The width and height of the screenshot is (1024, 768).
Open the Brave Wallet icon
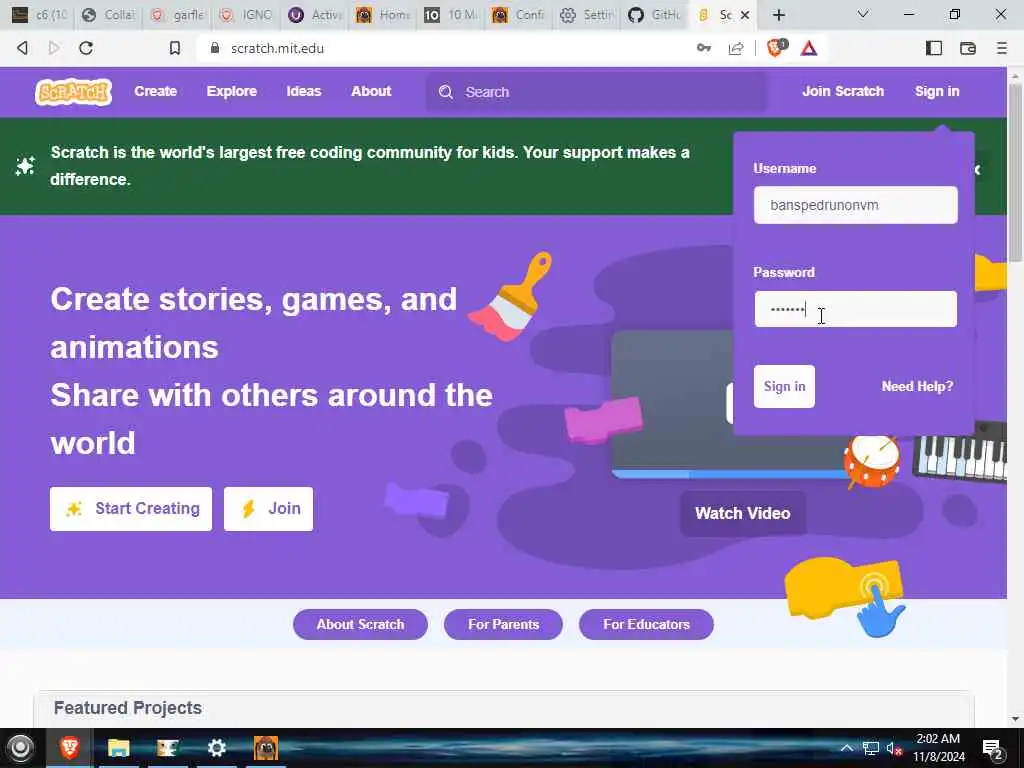[x=968, y=48]
